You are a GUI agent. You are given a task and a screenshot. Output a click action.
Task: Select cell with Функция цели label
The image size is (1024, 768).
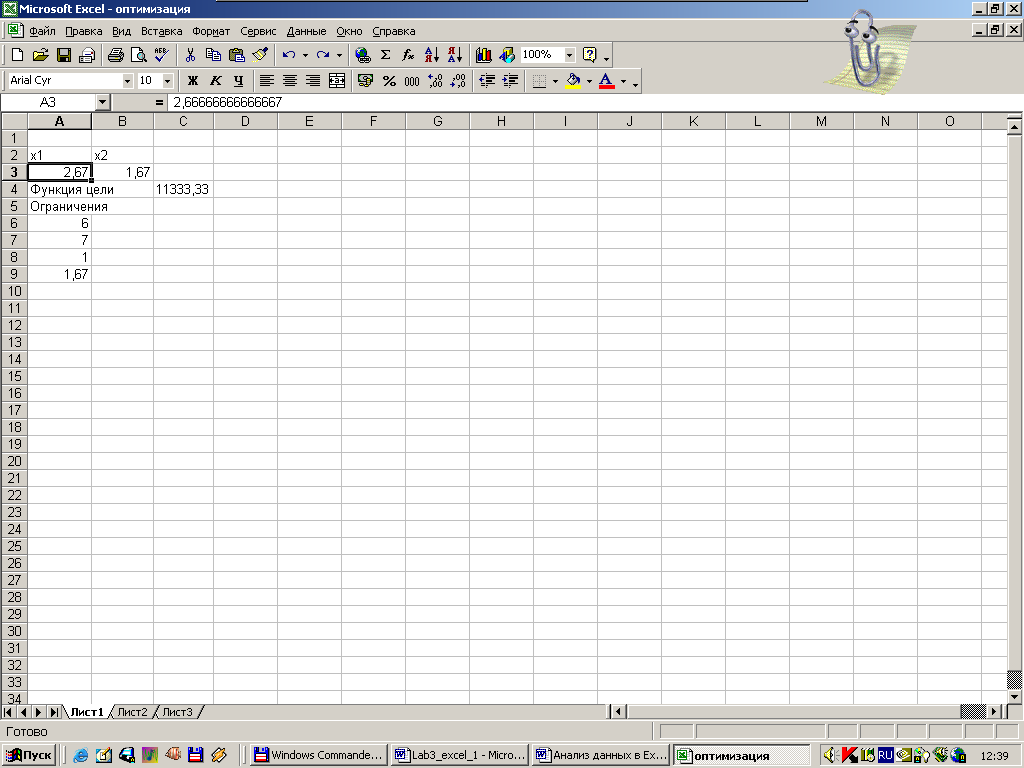[x=59, y=189]
